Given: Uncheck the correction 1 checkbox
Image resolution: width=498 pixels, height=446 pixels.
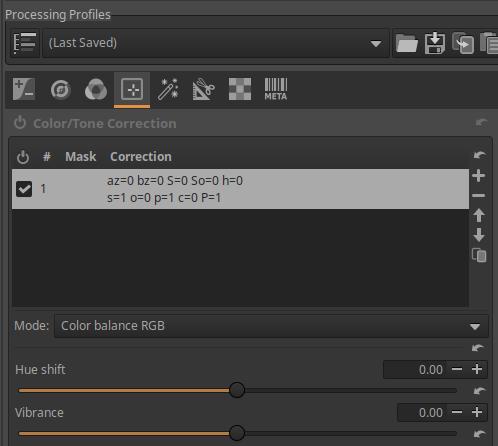Looking at the screenshot, I should coord(24,189).
